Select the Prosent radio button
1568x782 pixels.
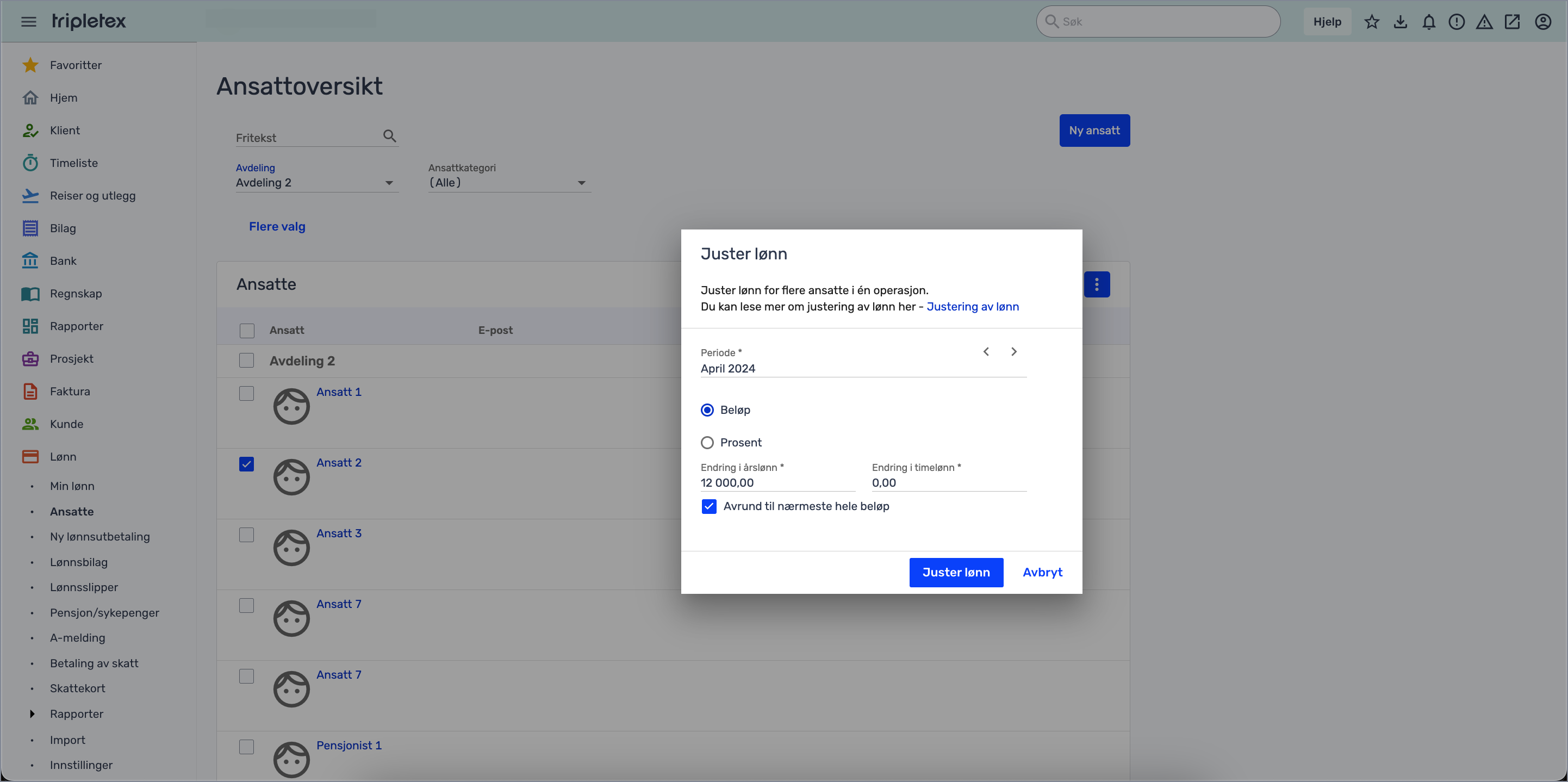click(707, 443)
